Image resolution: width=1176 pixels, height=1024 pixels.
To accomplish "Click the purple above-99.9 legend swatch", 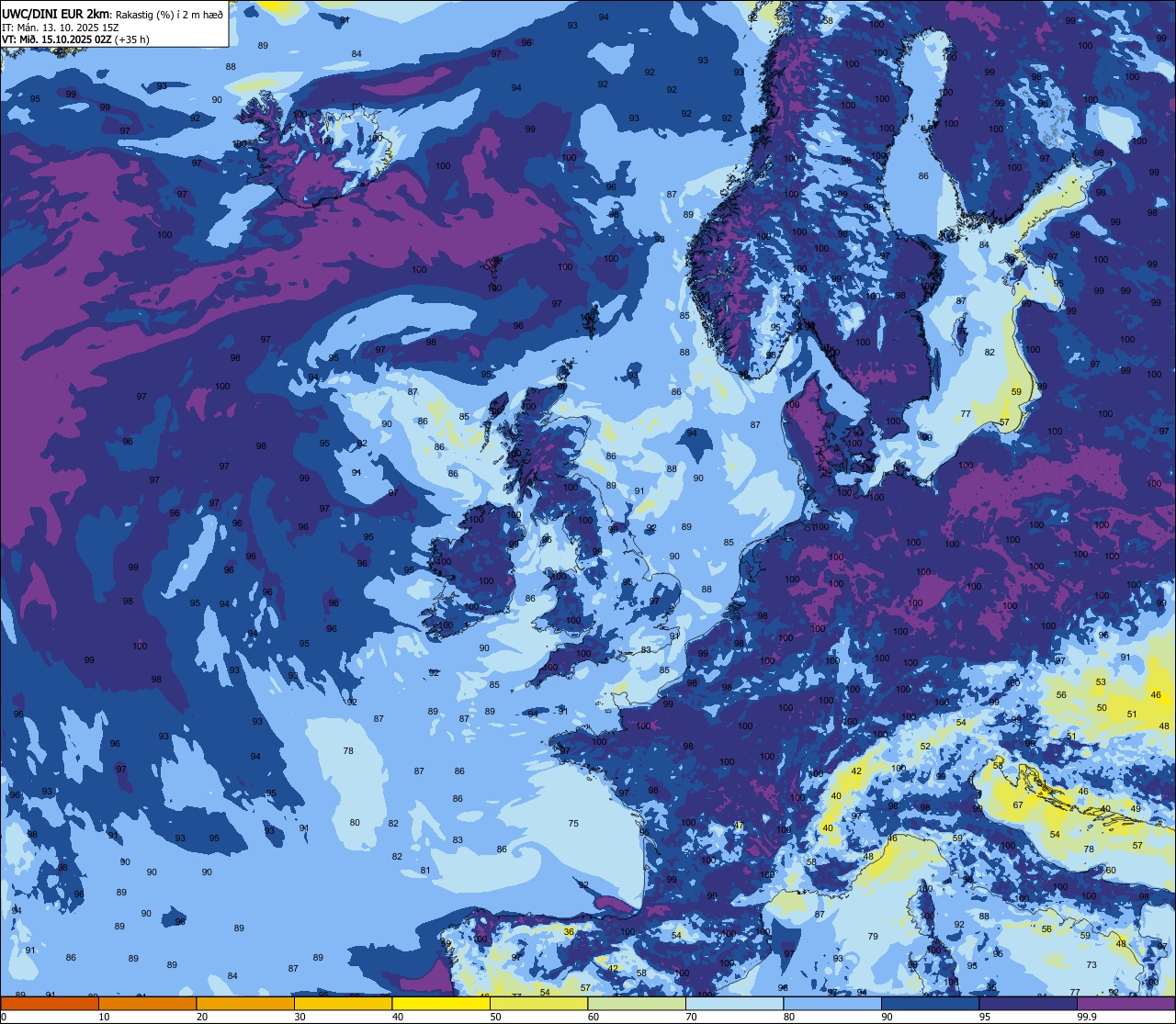I will tap(1125, 1003).
